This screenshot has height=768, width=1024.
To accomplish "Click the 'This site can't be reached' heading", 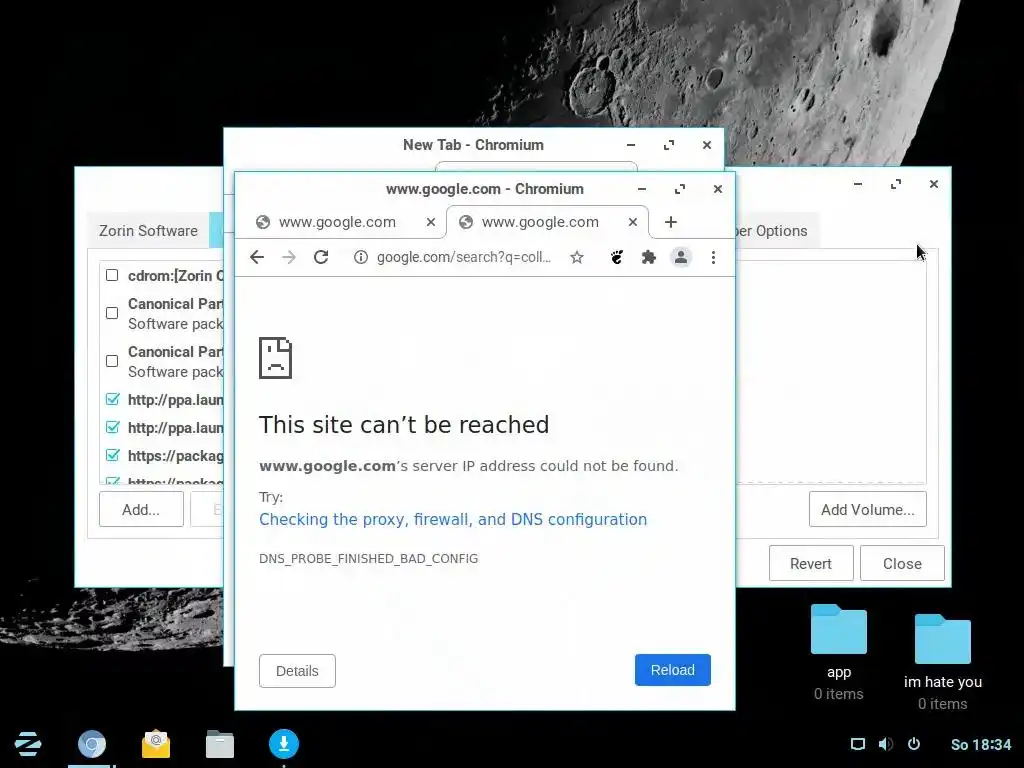I will pyautogui.click(x=404, y=424).
